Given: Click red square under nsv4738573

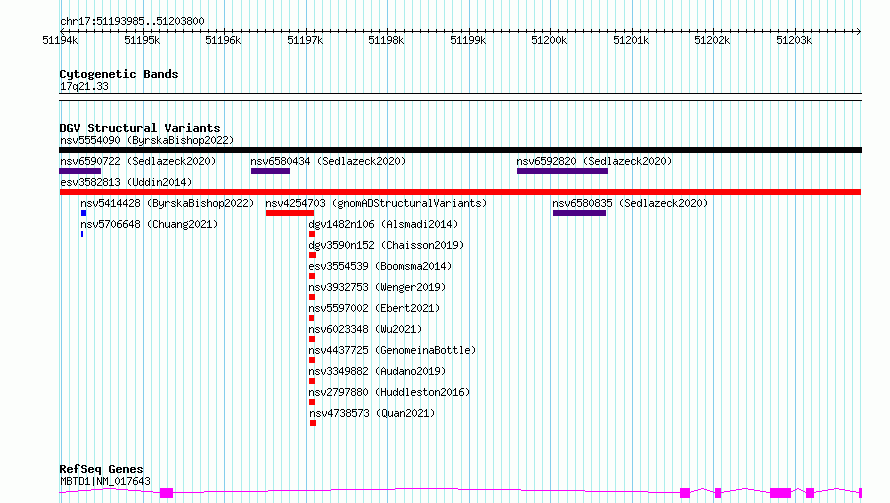Looking at the screenshot, I should tap(313, 423).
